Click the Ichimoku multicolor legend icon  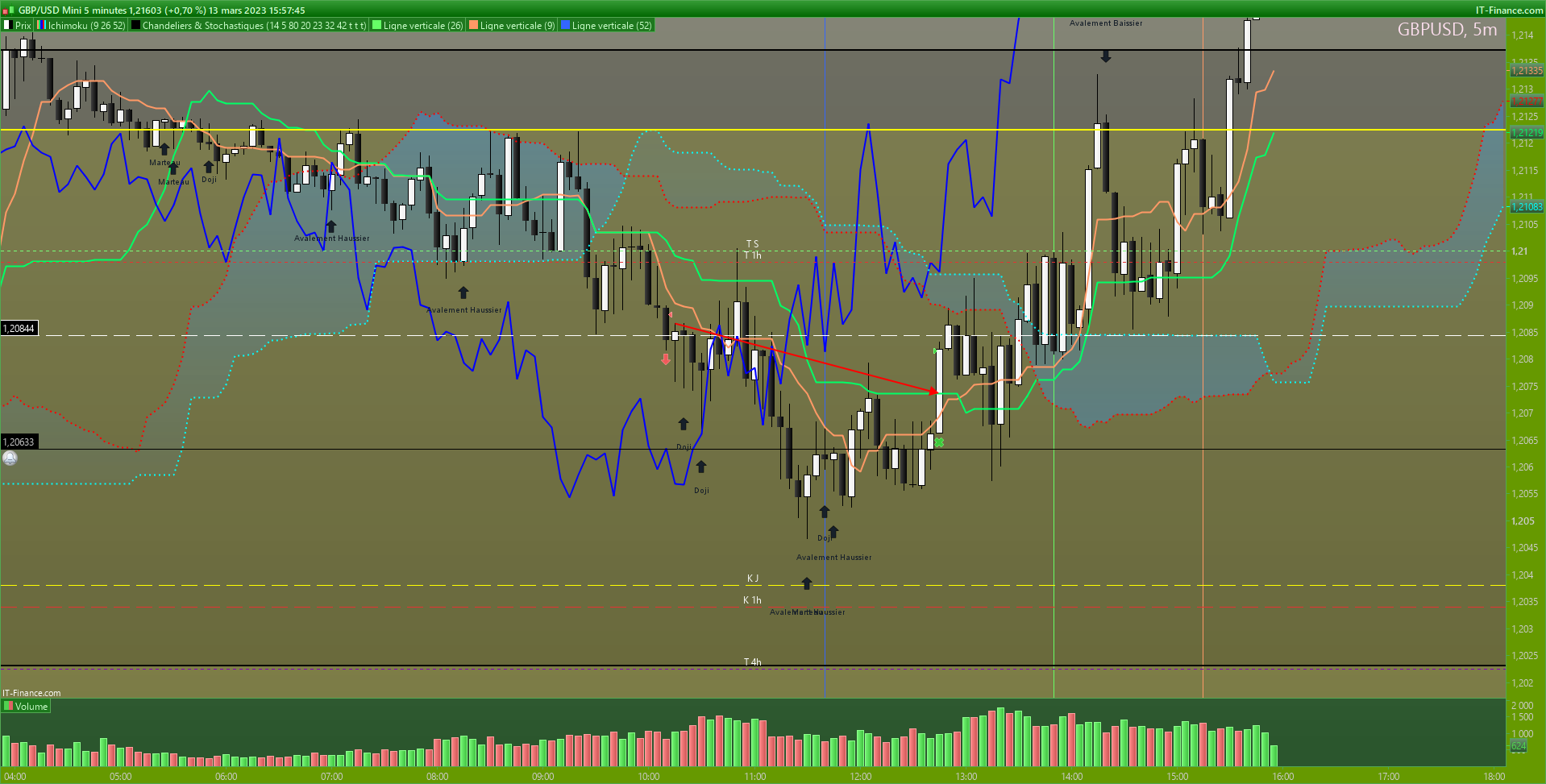(42, 26)
